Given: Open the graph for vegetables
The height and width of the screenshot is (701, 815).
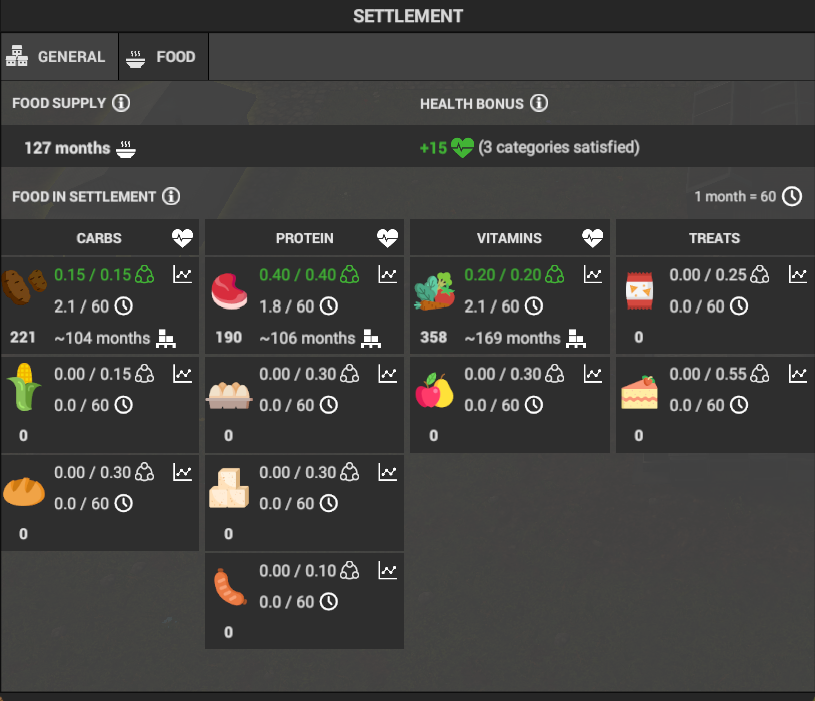Looking at the screenshot, I should 593,274.
